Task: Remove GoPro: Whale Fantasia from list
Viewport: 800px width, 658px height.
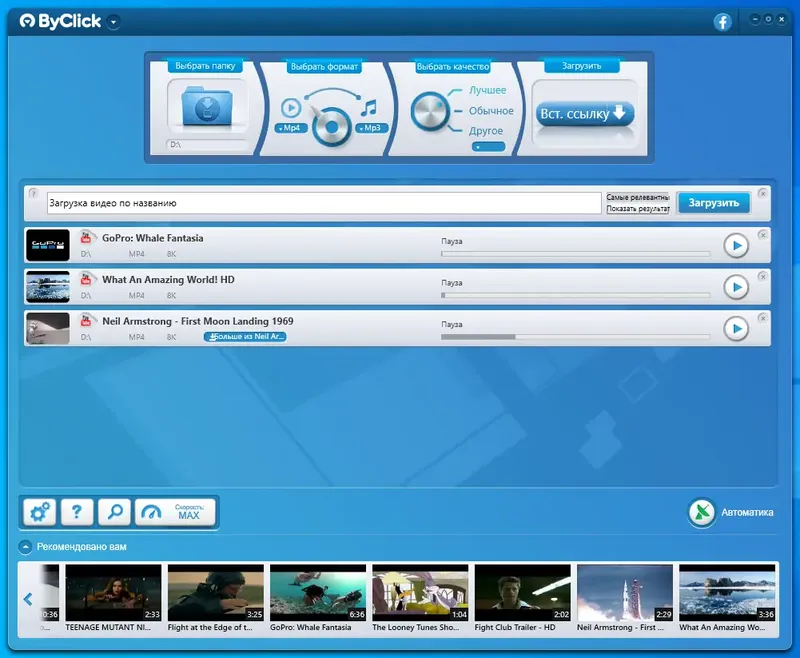Action: tap(762, 235)
